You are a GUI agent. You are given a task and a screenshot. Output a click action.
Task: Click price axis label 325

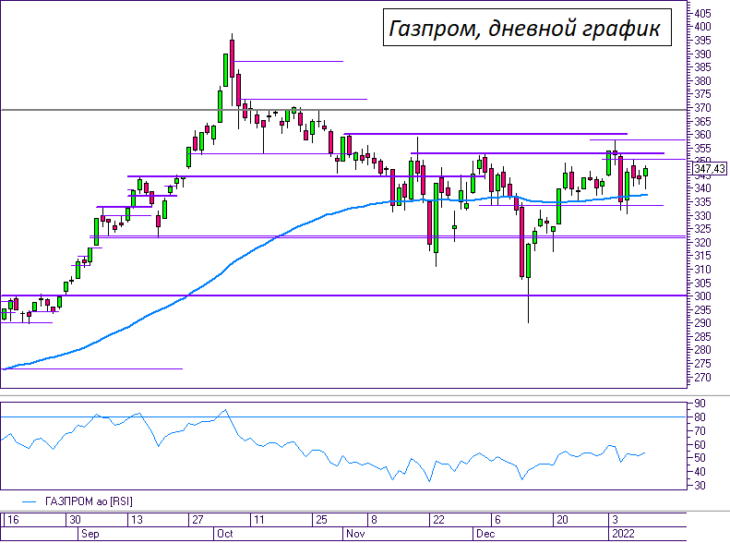[703, 229]
